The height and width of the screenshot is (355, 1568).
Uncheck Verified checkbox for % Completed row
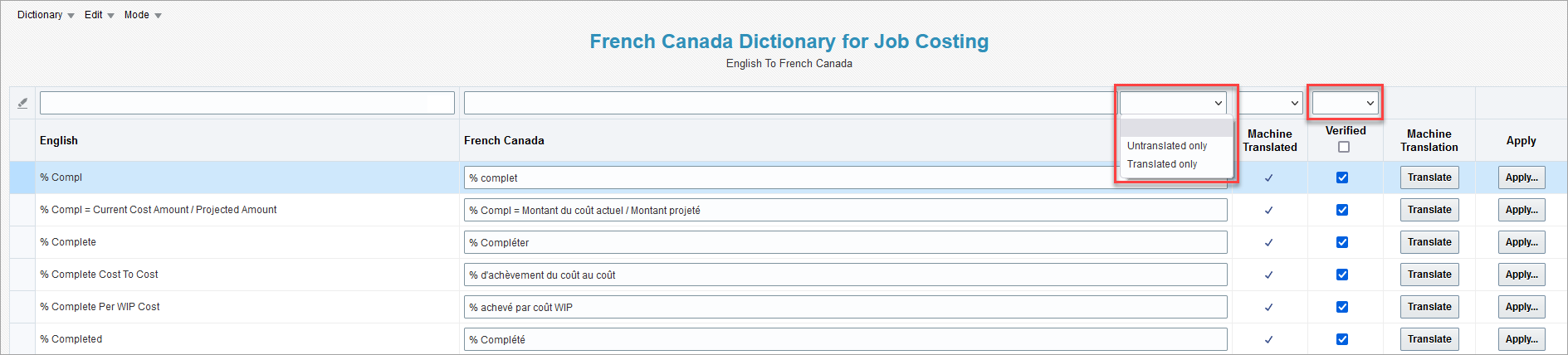point(1342,339)
